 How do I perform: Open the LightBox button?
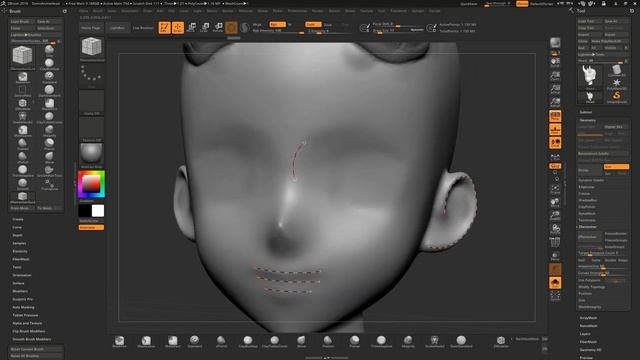click(117, 28)
